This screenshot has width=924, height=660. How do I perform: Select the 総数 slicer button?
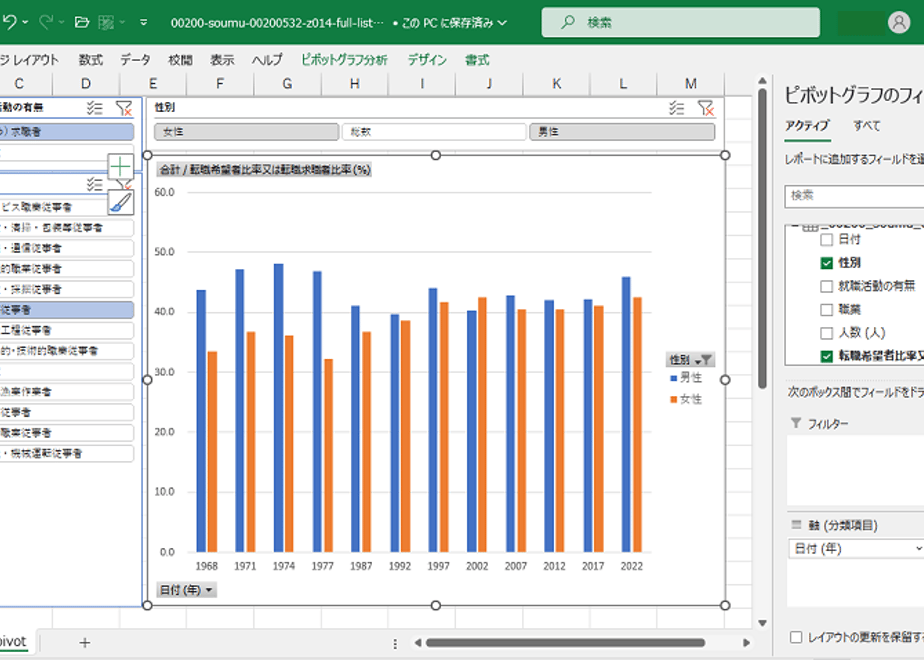tap(434, 132)
